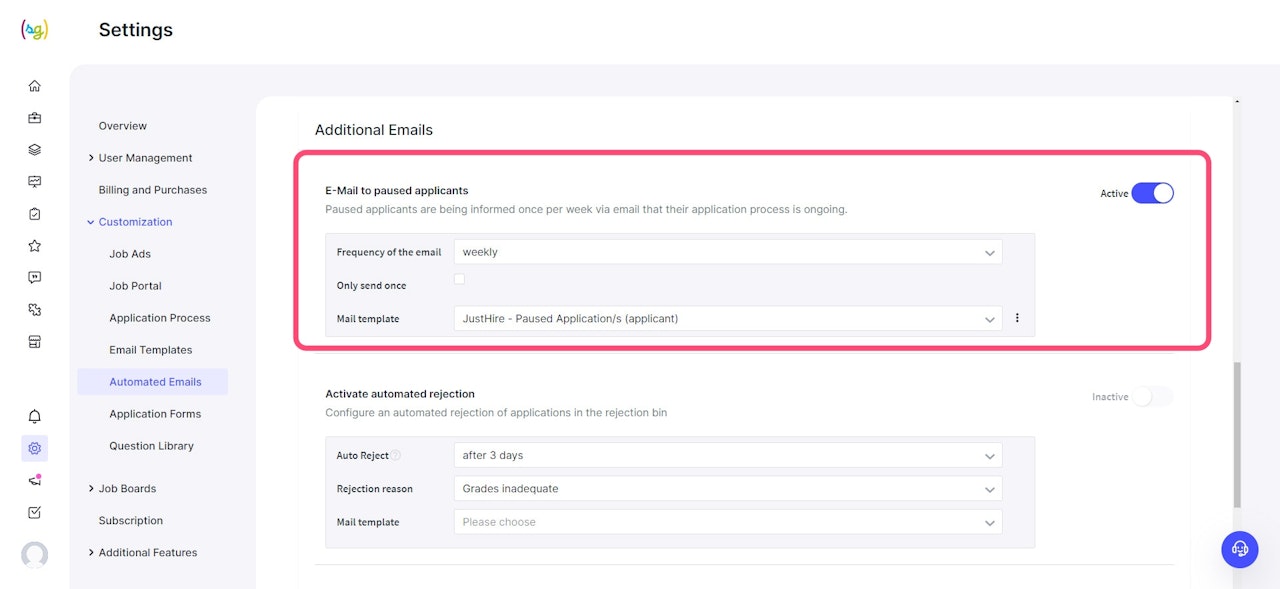Open the Auto Reject days dropdown
Viewport: 1280px width, 589px height.
[727, 455]
